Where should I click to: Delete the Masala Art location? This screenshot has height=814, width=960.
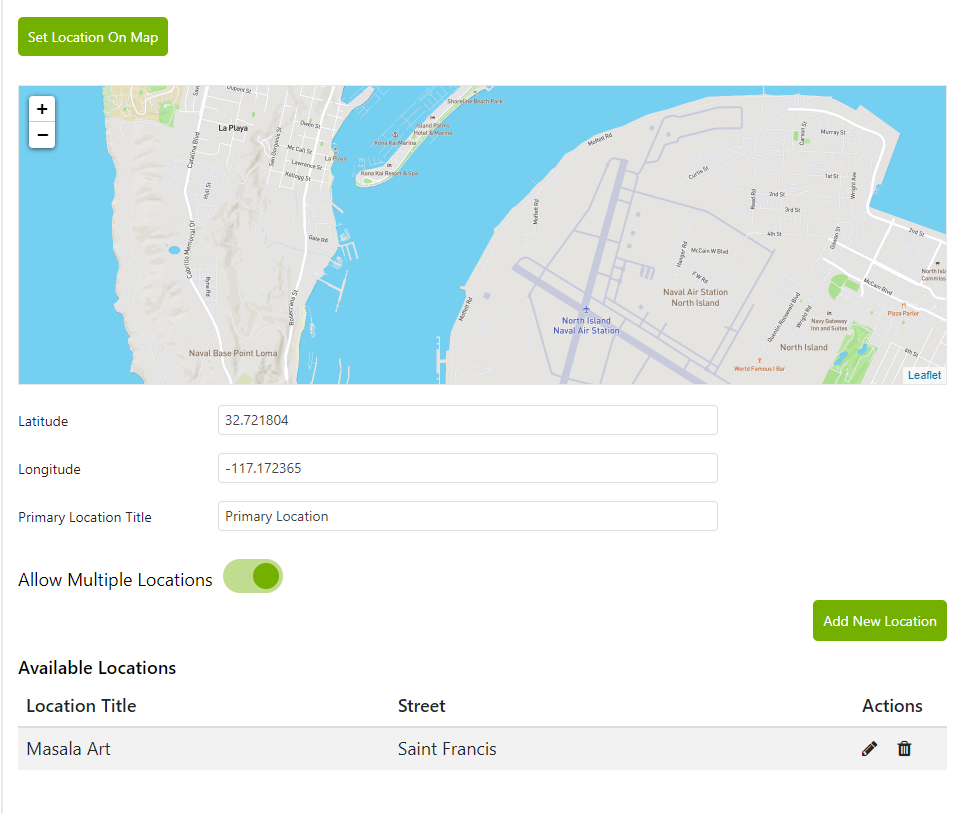pyautogui.click(x=904, y=749)
